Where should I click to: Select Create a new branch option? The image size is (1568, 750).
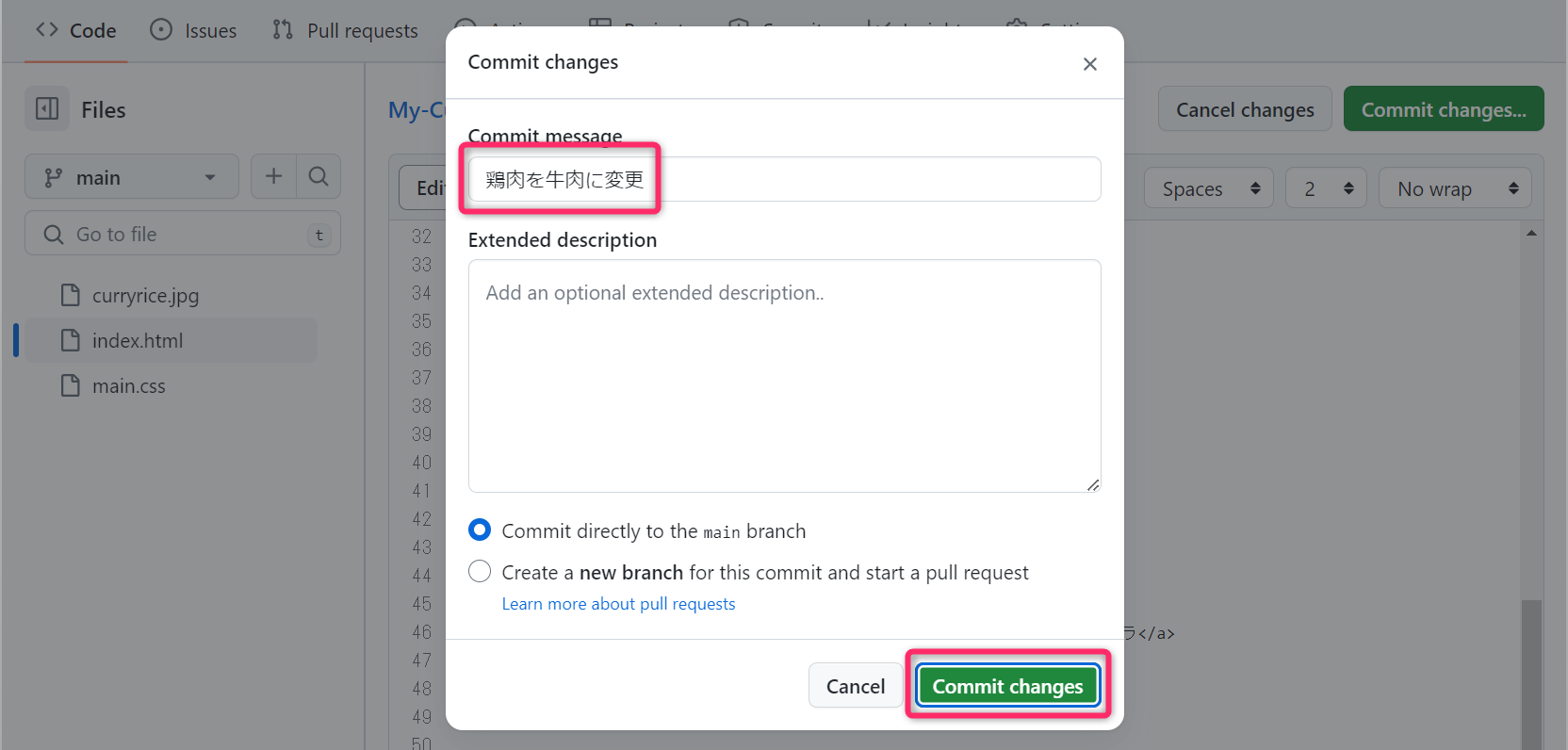[x=480, y=572]
